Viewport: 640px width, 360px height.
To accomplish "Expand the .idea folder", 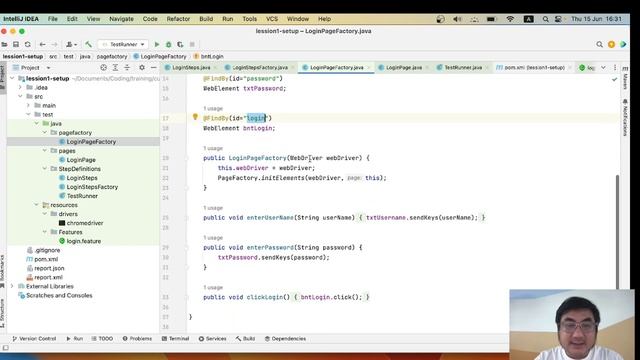I will (x=20, y=87).
